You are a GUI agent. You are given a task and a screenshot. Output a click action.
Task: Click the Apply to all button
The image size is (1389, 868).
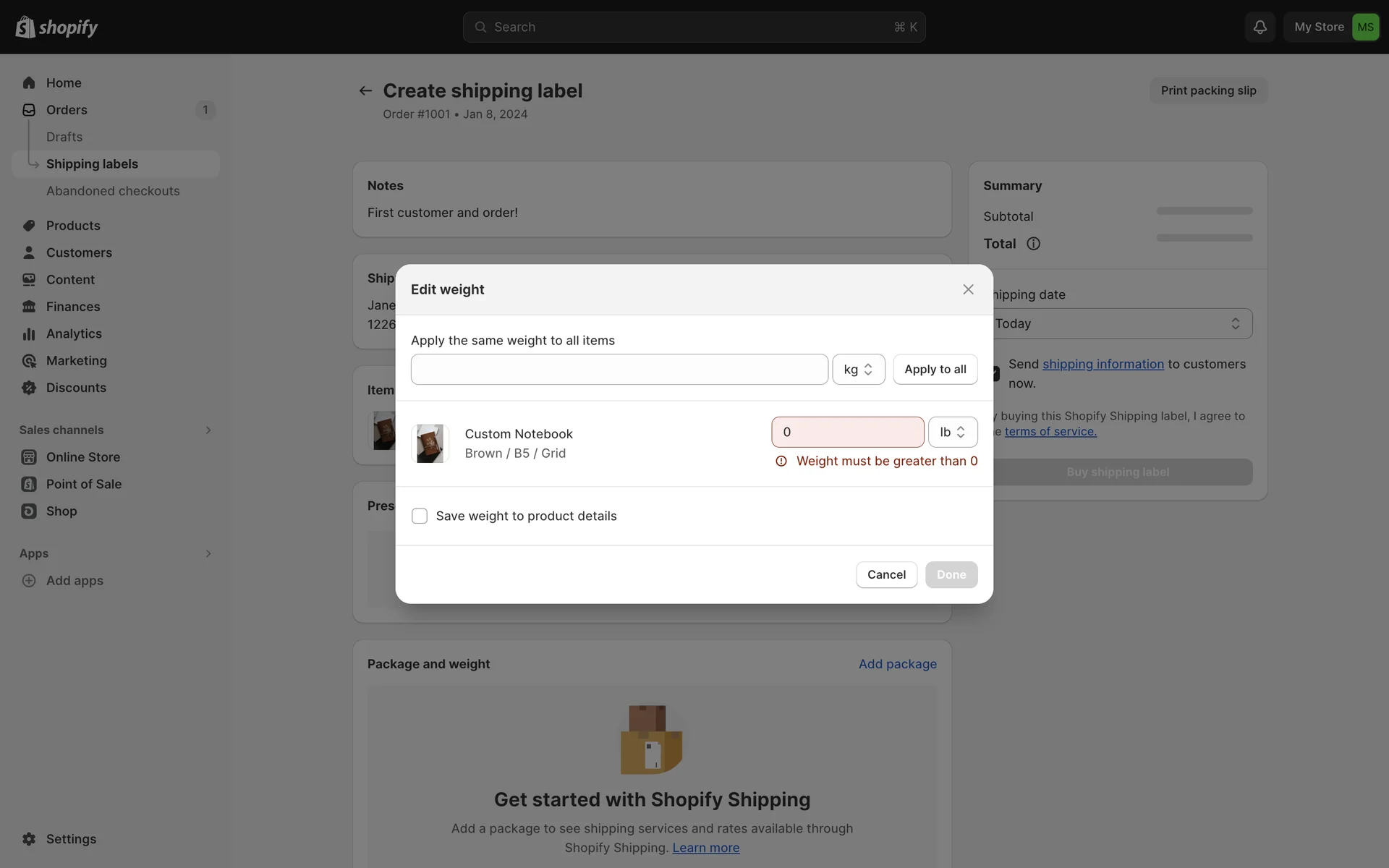[935, 370]
